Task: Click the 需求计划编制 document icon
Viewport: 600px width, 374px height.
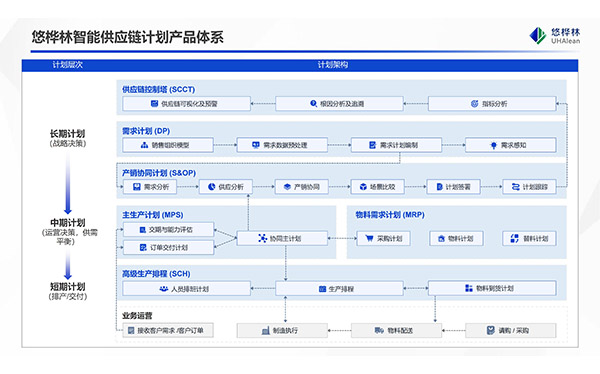Action: [x=372, y=145]
